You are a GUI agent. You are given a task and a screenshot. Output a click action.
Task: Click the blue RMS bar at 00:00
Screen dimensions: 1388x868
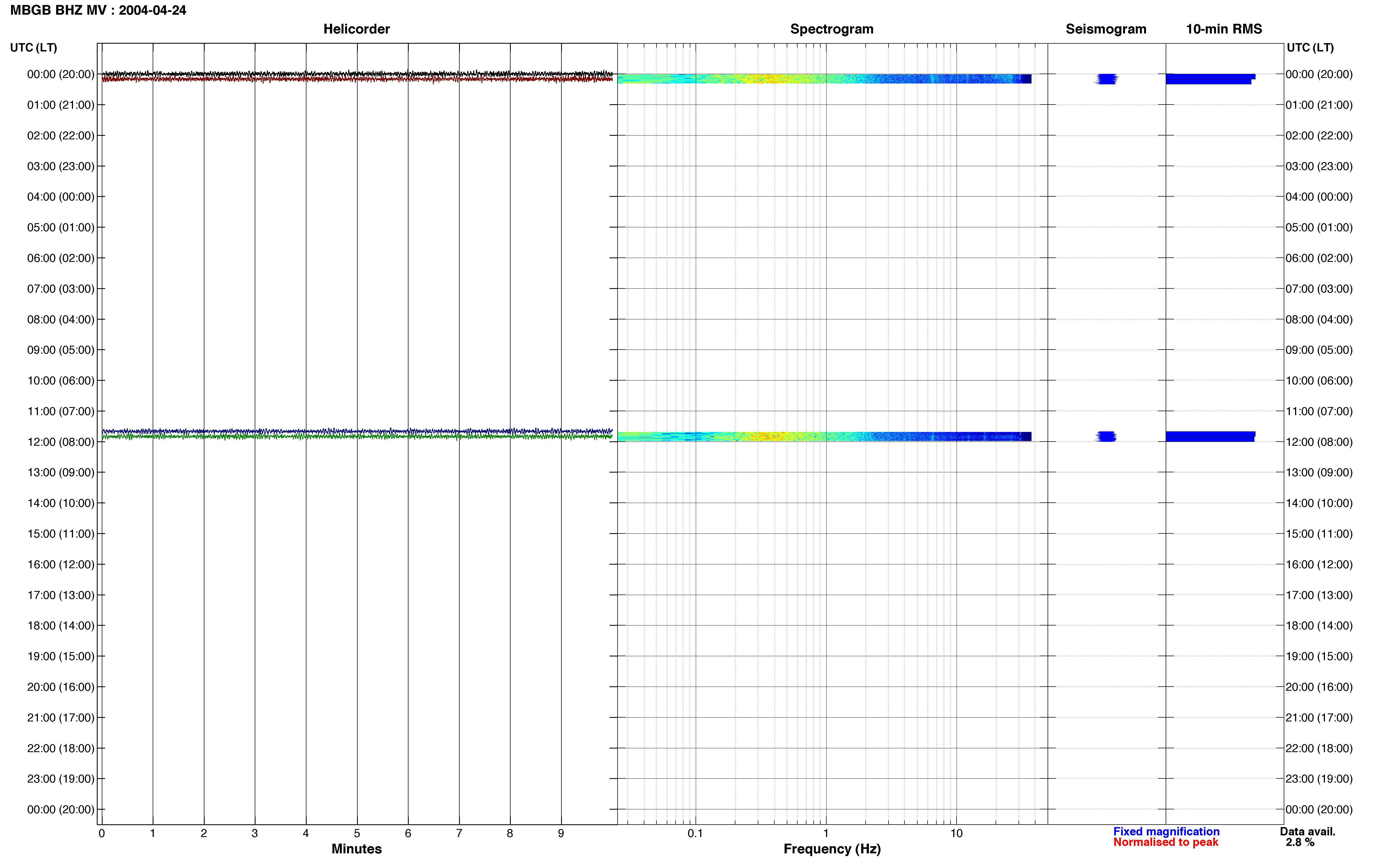coord(1210,79)
